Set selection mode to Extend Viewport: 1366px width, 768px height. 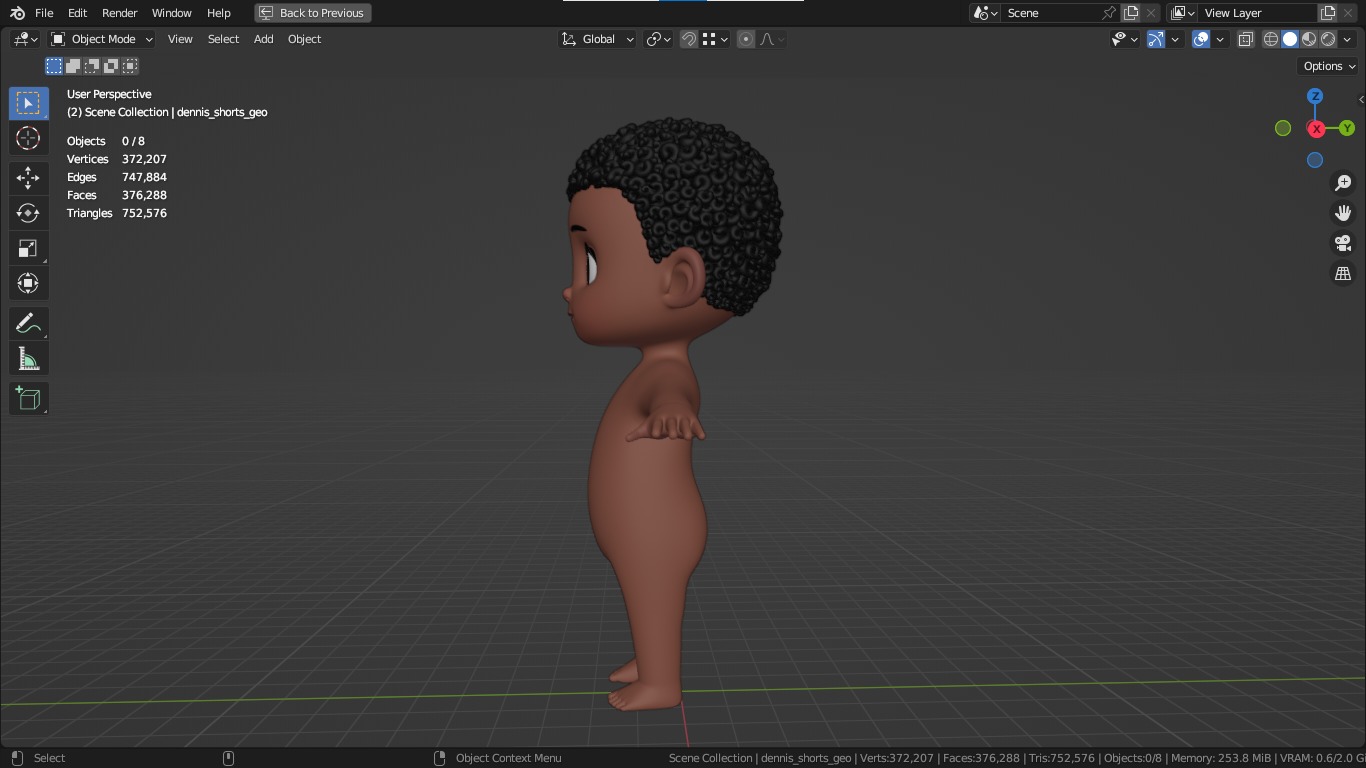click(x=73, y=66)
